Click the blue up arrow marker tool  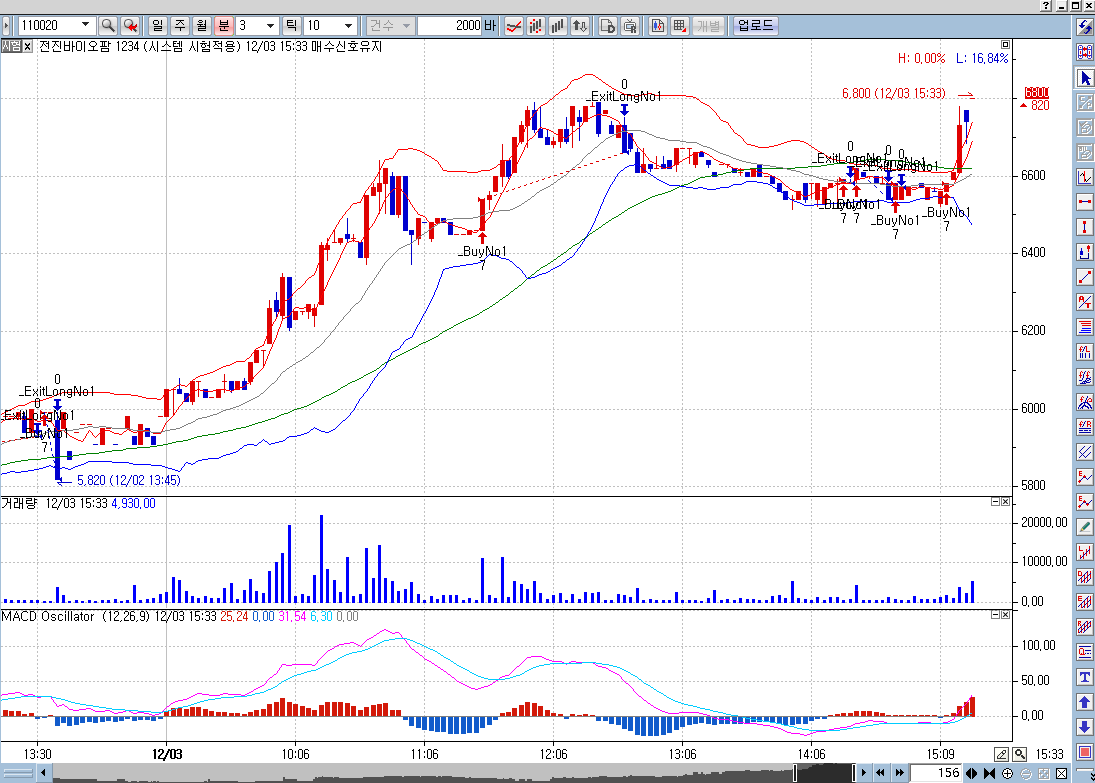pyautogui.click(x=1084, y=702)
